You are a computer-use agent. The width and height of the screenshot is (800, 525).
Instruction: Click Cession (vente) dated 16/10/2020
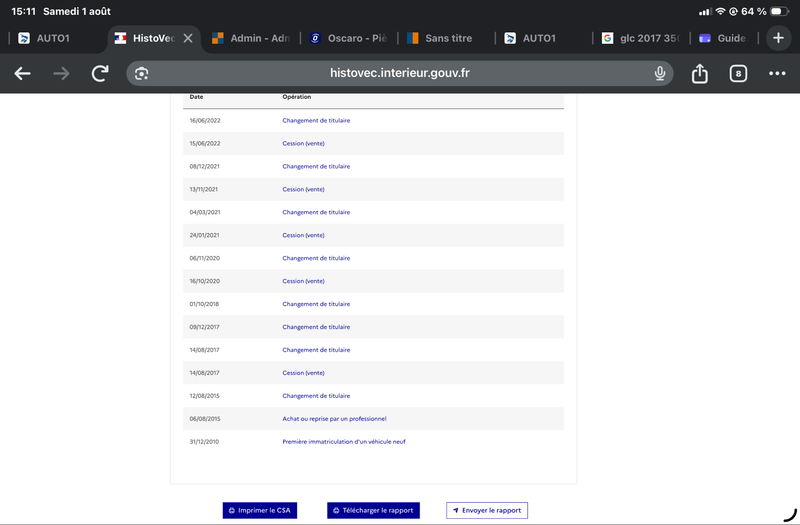pyautogui.click(x=304, y=281)
